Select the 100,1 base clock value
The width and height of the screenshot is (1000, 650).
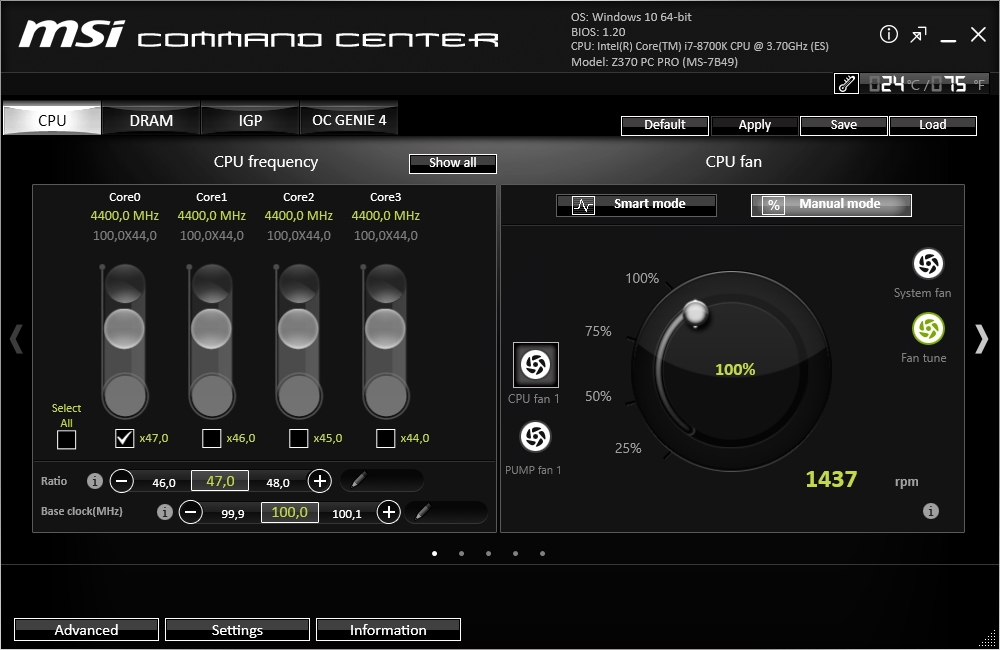coord(347,513)
